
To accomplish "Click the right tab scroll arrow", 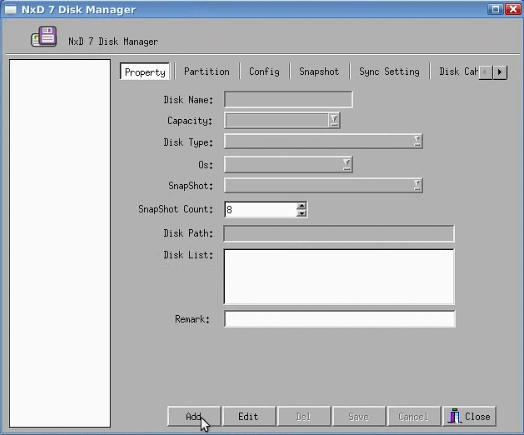I will point(500,72).
